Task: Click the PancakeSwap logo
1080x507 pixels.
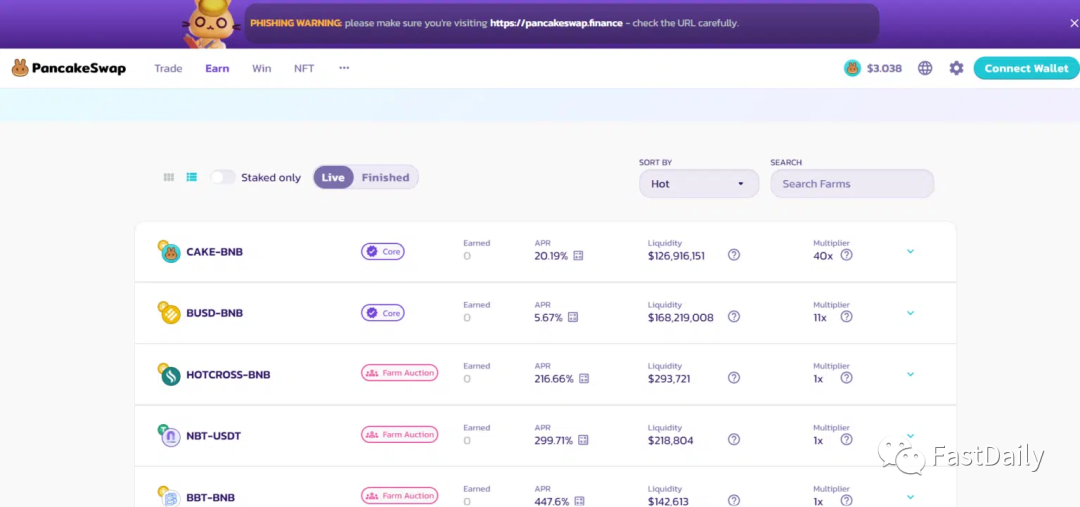Action: 69,68
